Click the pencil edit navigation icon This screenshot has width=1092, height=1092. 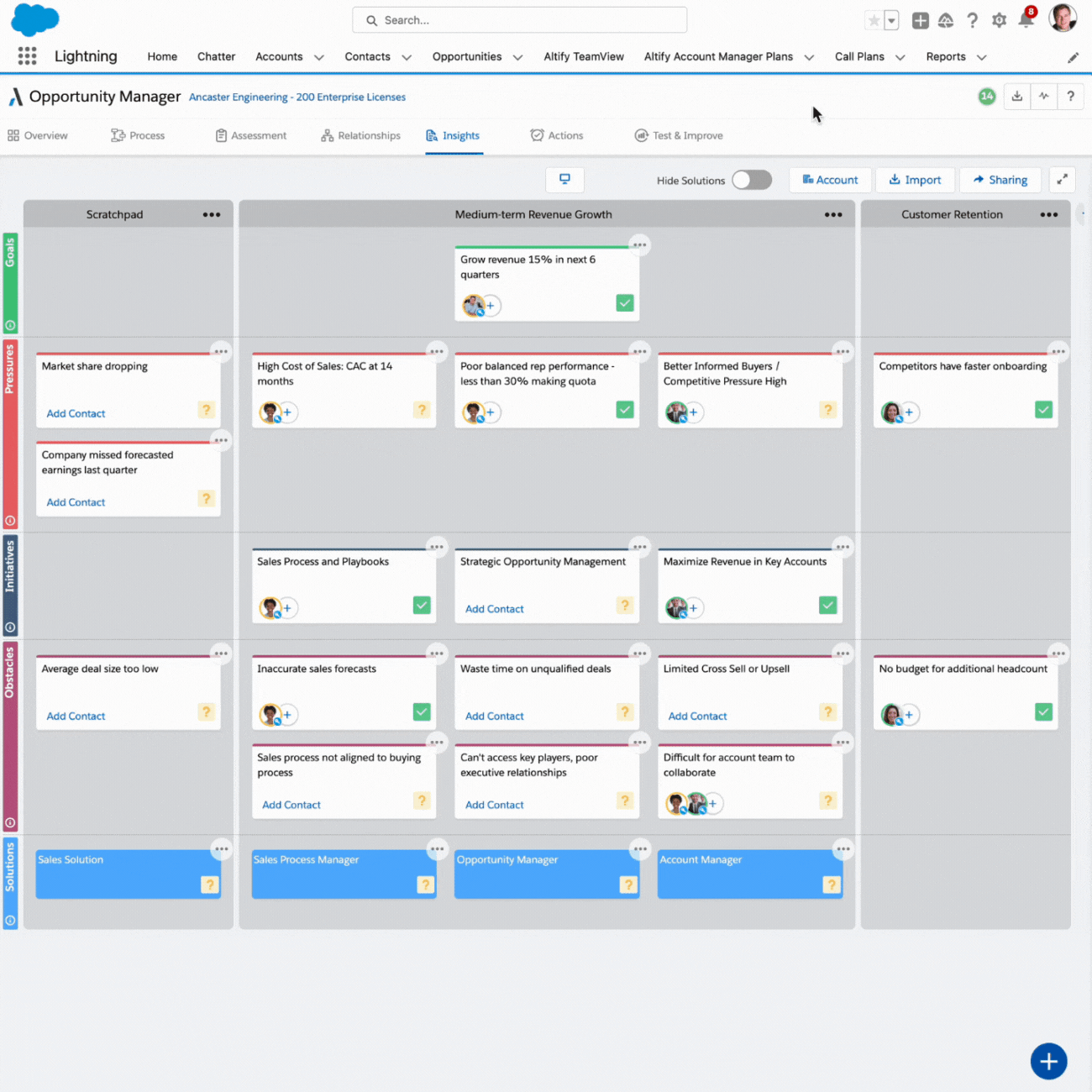(x=1073, y=57)
